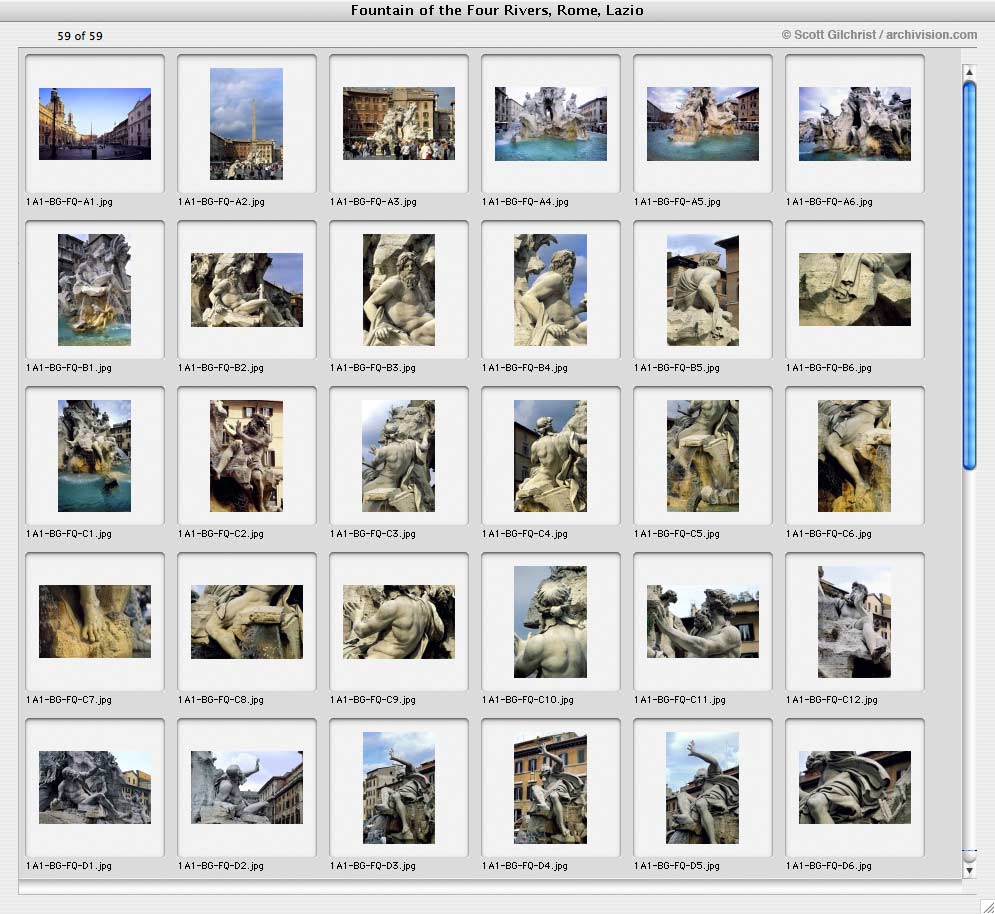The width and height of the screenshot is (995, 914).
Task: Select the file name label '1A1-BG-FQ-D1.jpg'
Action: tap(69, 866)
